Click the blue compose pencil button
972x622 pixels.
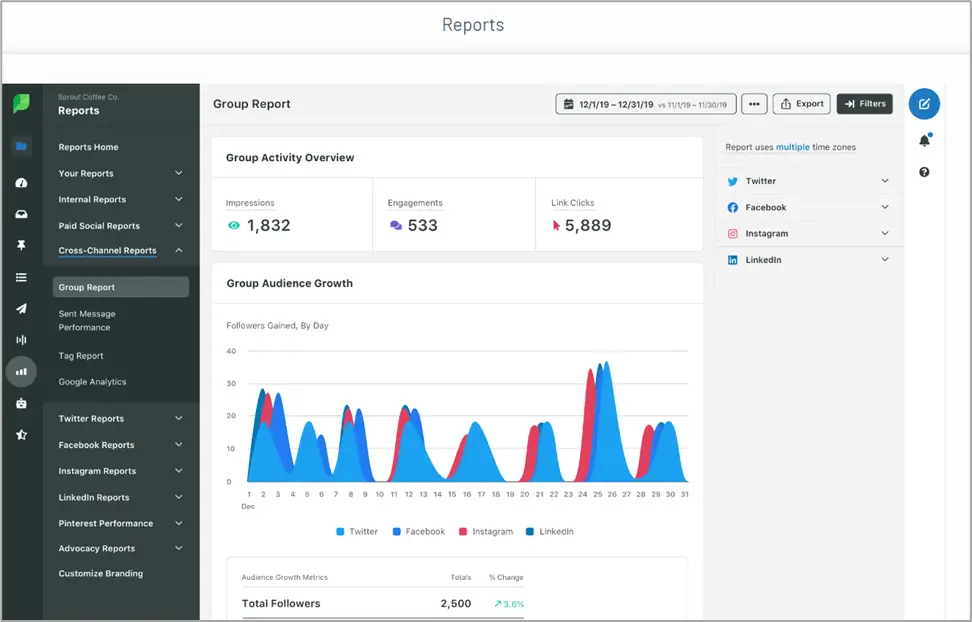(x=924, y=104)
